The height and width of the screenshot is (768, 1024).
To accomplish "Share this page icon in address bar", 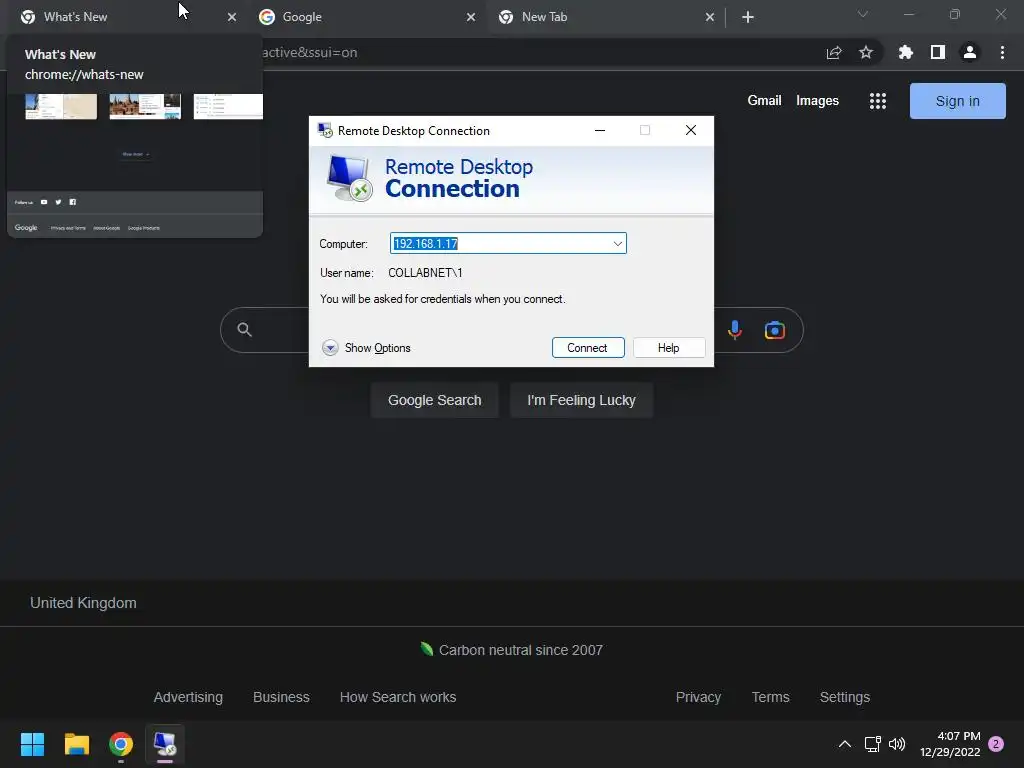I will (x=834, y=53).
